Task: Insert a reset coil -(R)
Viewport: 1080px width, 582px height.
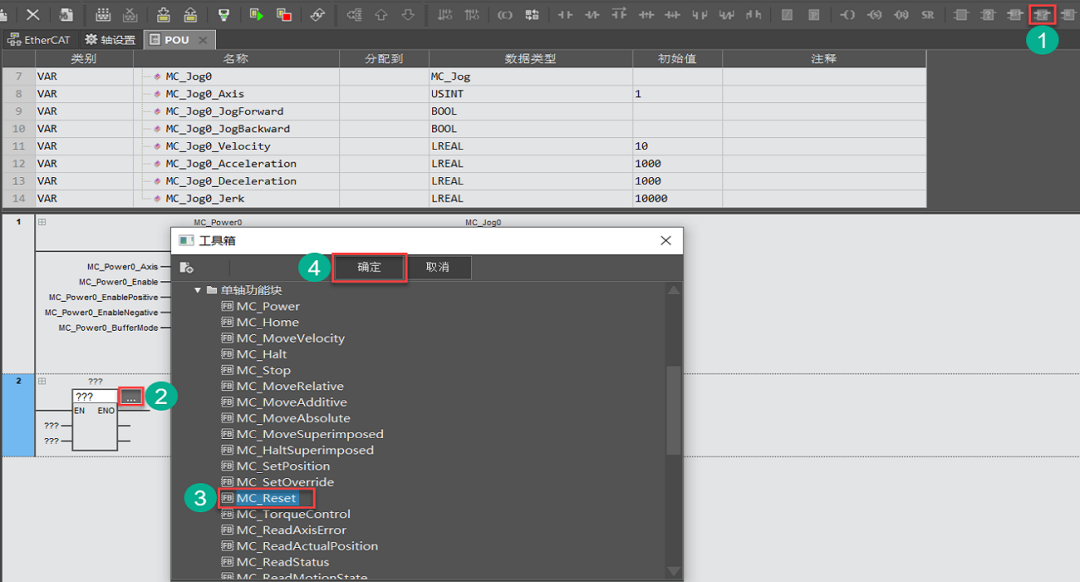Action: click(901, 14)
